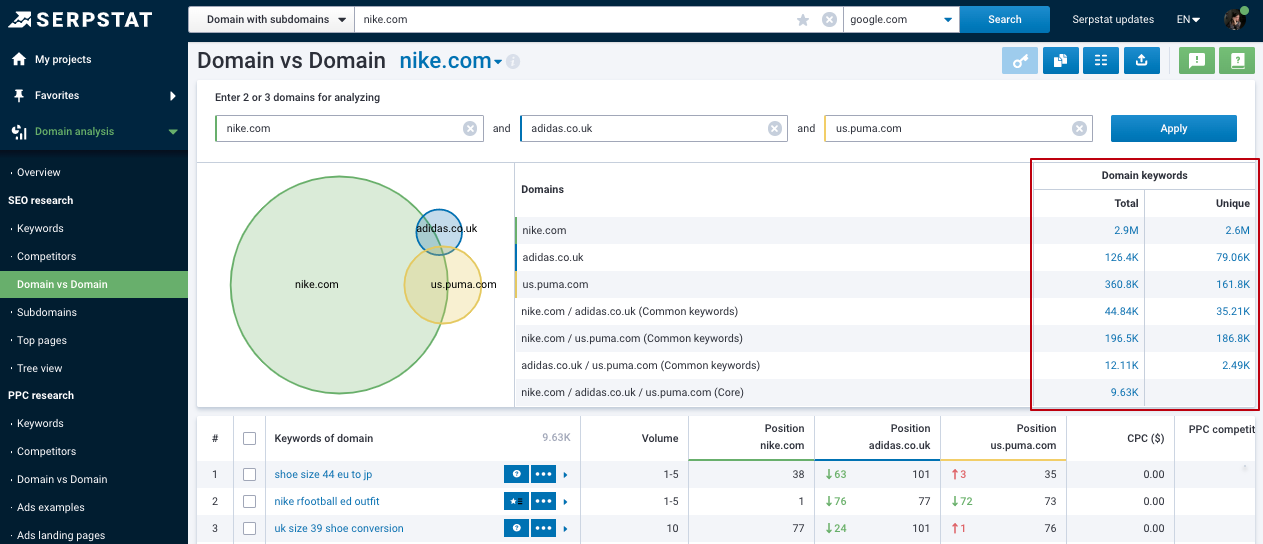The height and width of the screenshot is (544, 1263).
Task: Open SEO research Keywords in sidebar
Action: pos(40,228)
